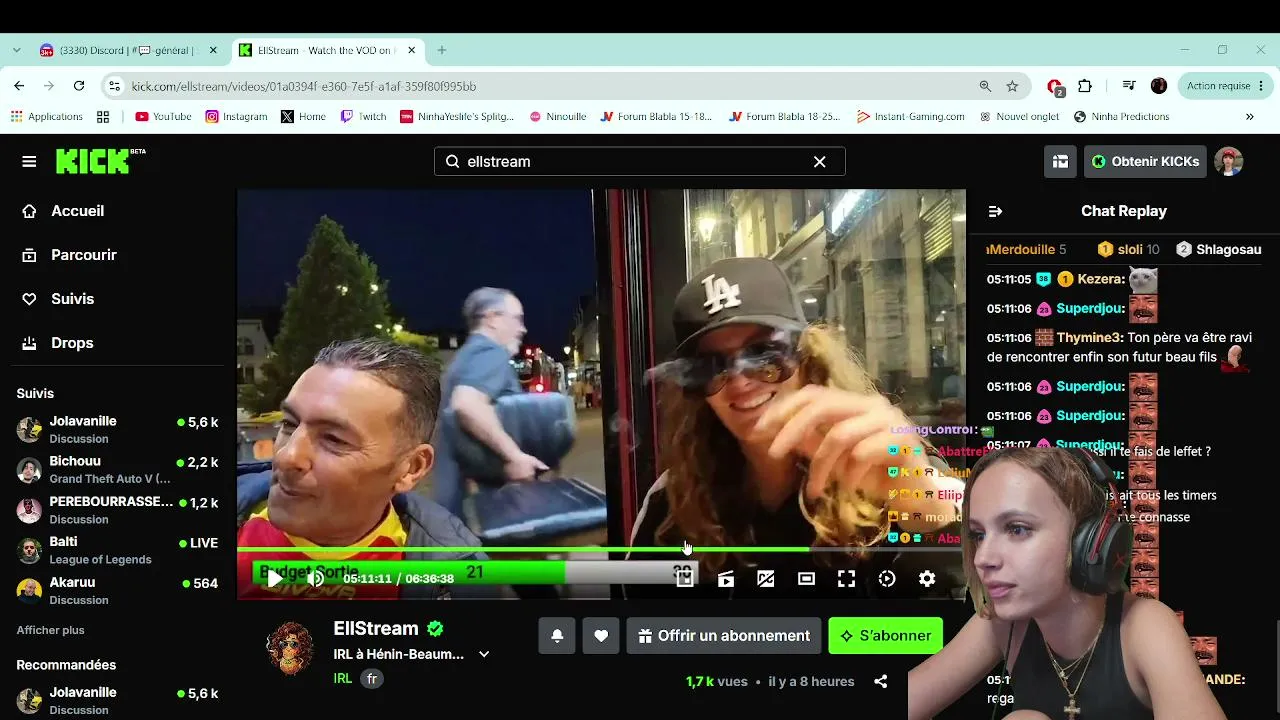The image size is (1280, 720).
Task: Click the kick.com address bar URL
Action: [304, 86]
